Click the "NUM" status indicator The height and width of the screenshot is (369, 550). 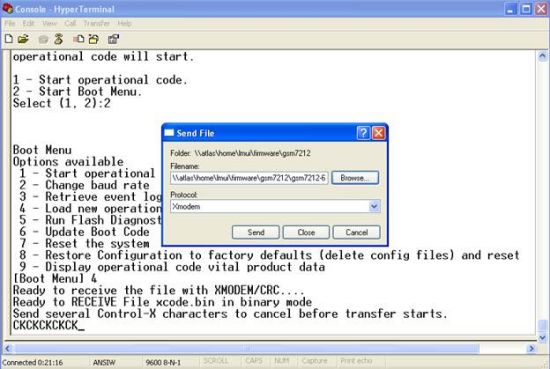click(x=282, y=361)
